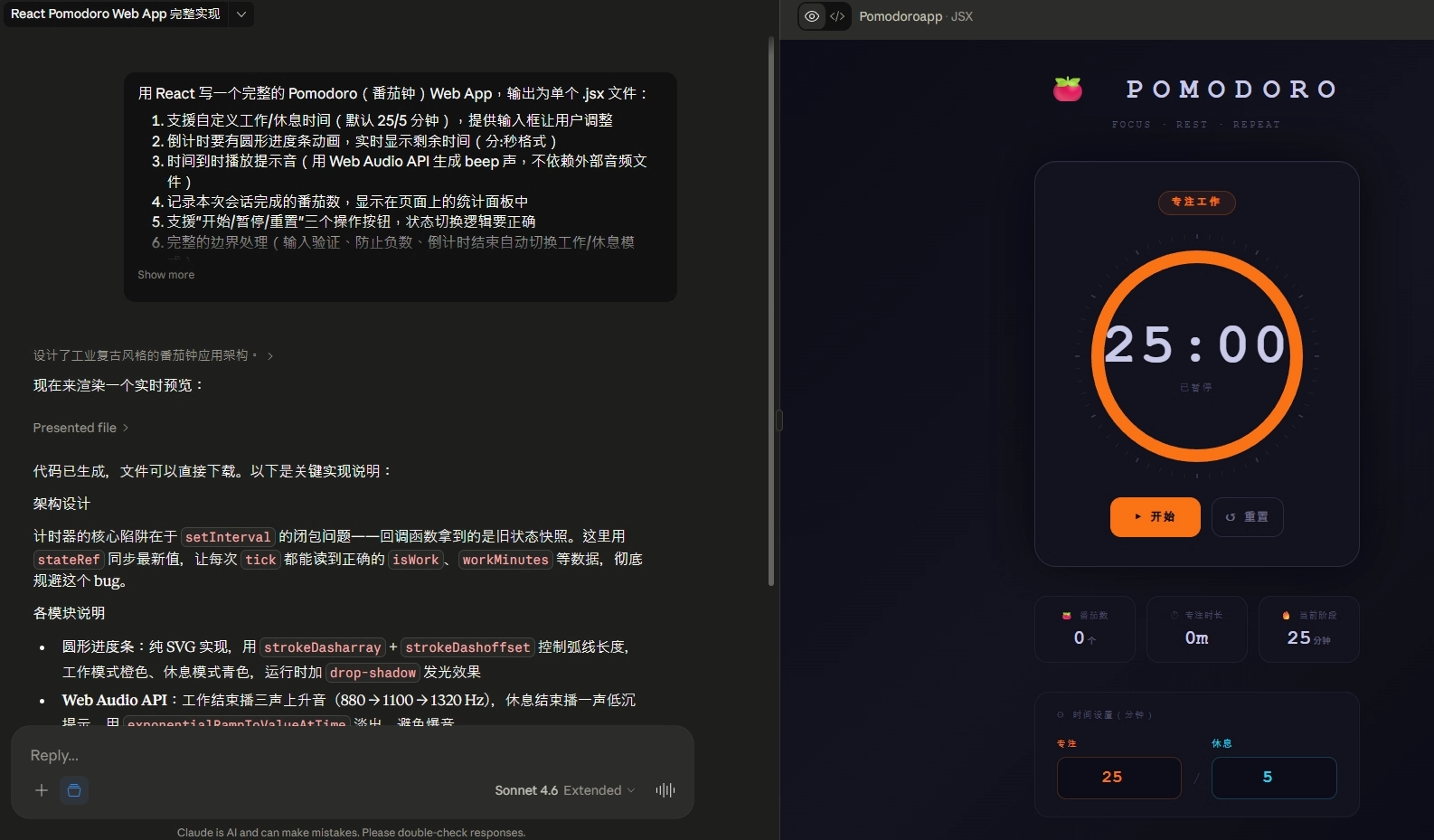Click the setInterval inline code text
The height and width of the screenshot is (840, 1434).
228,537
